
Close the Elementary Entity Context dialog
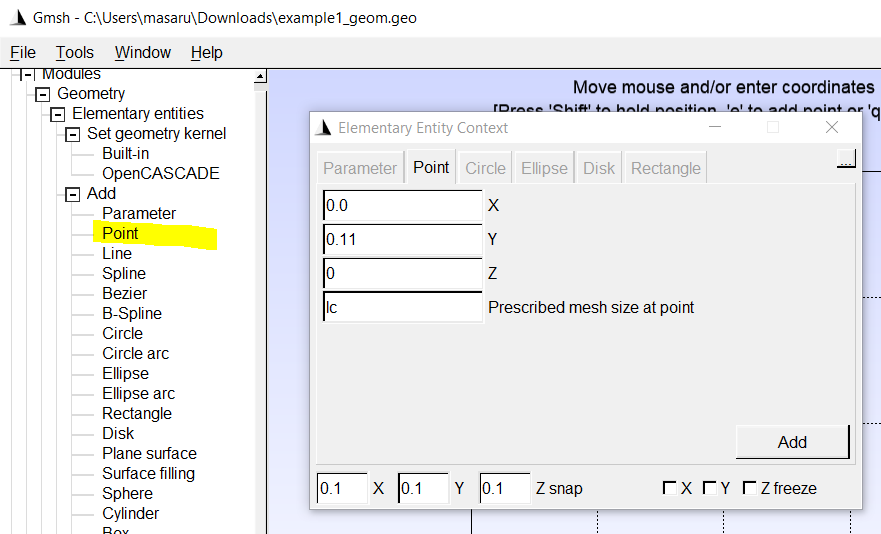pyautogui.click(x=832, y=128)
